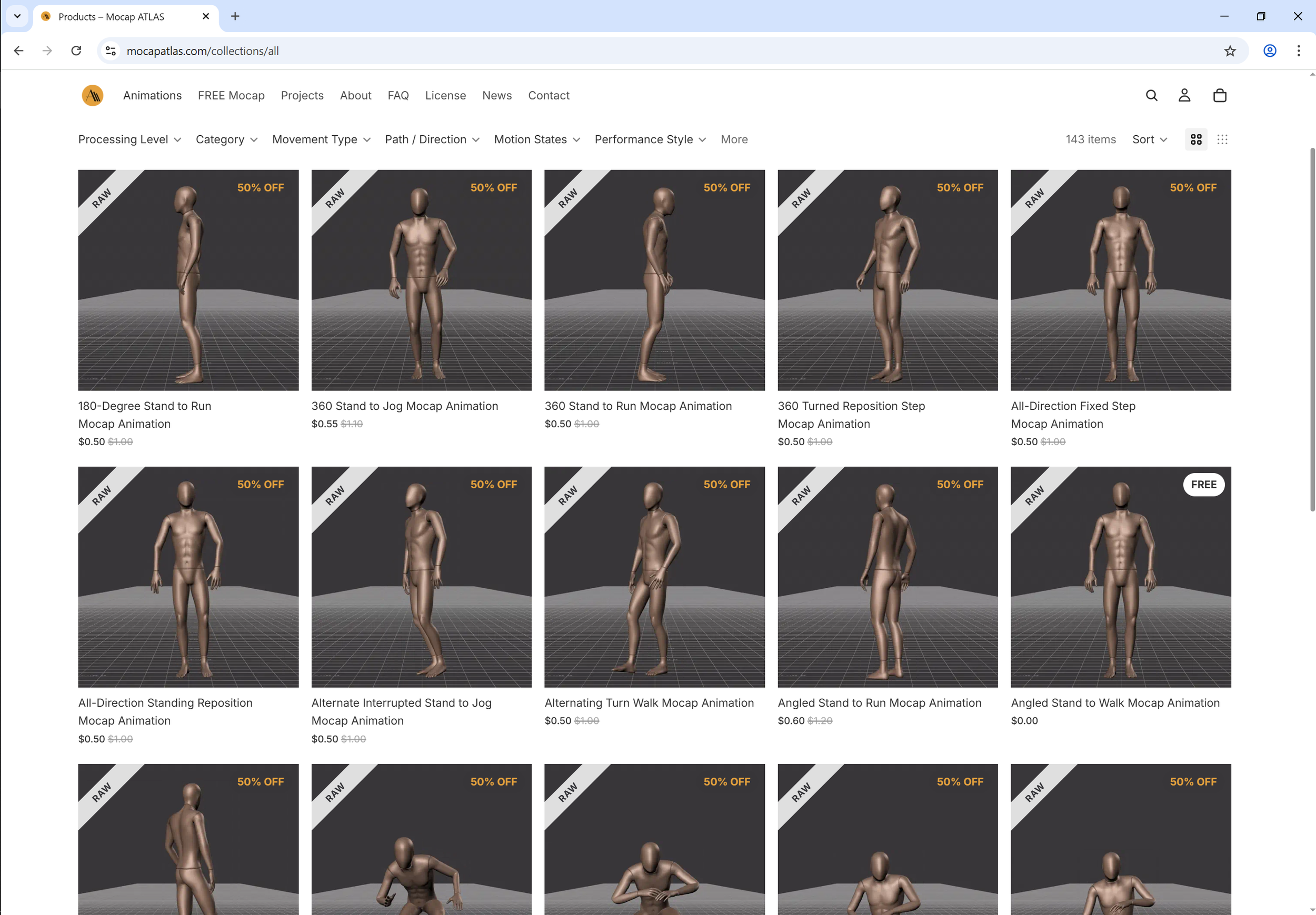Go back with browser back arrow

coord(18,51)
